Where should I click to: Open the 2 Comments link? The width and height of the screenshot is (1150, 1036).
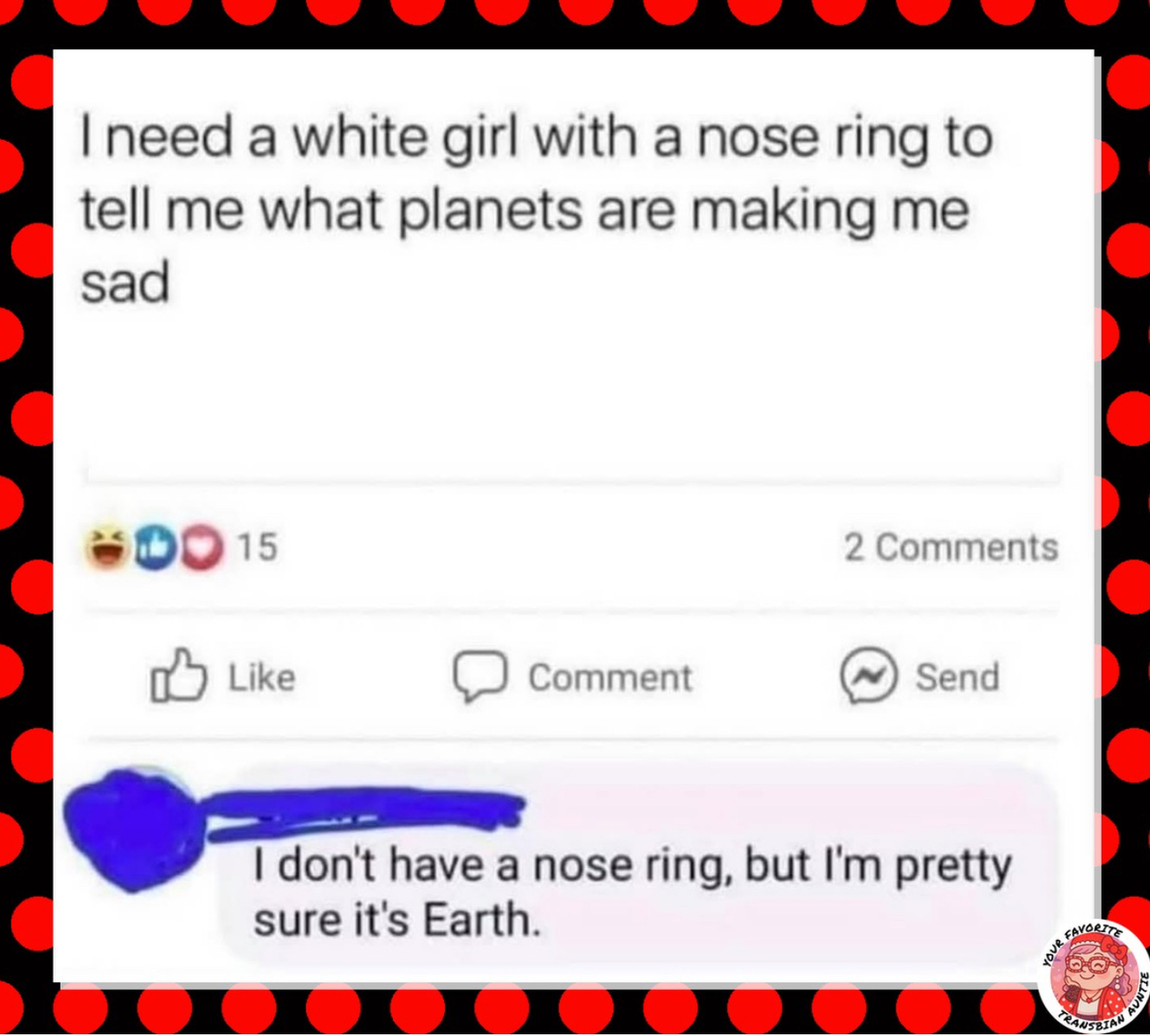tap(951, 547)
